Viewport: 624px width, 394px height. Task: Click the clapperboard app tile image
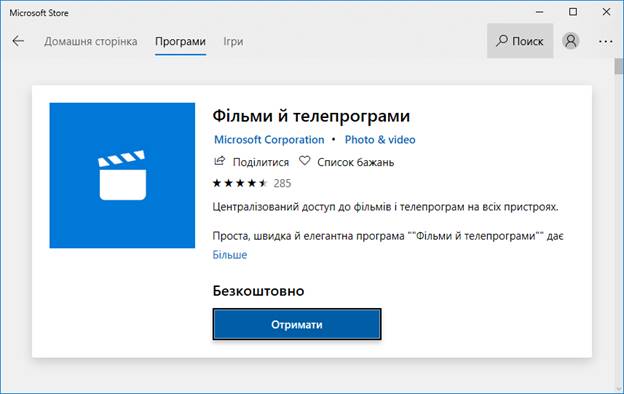[122, 176]
